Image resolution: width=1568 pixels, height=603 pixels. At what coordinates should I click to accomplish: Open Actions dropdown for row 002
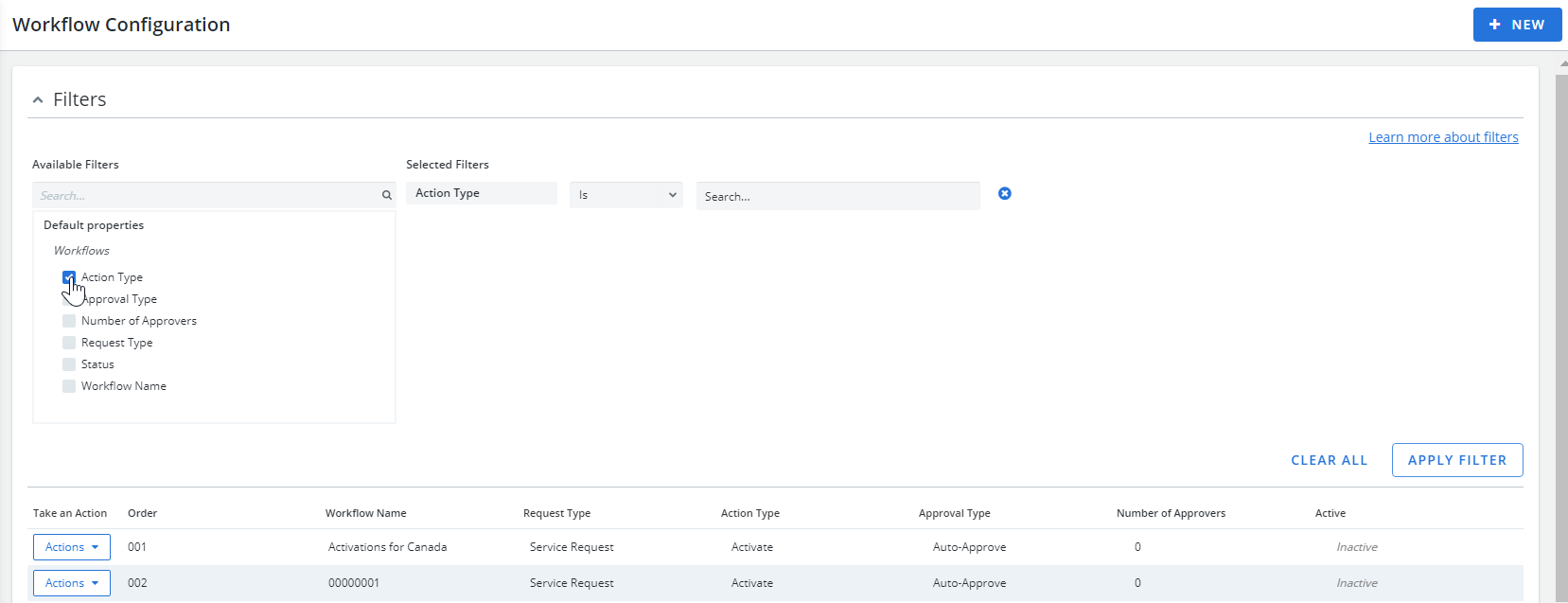coord(72,583)
